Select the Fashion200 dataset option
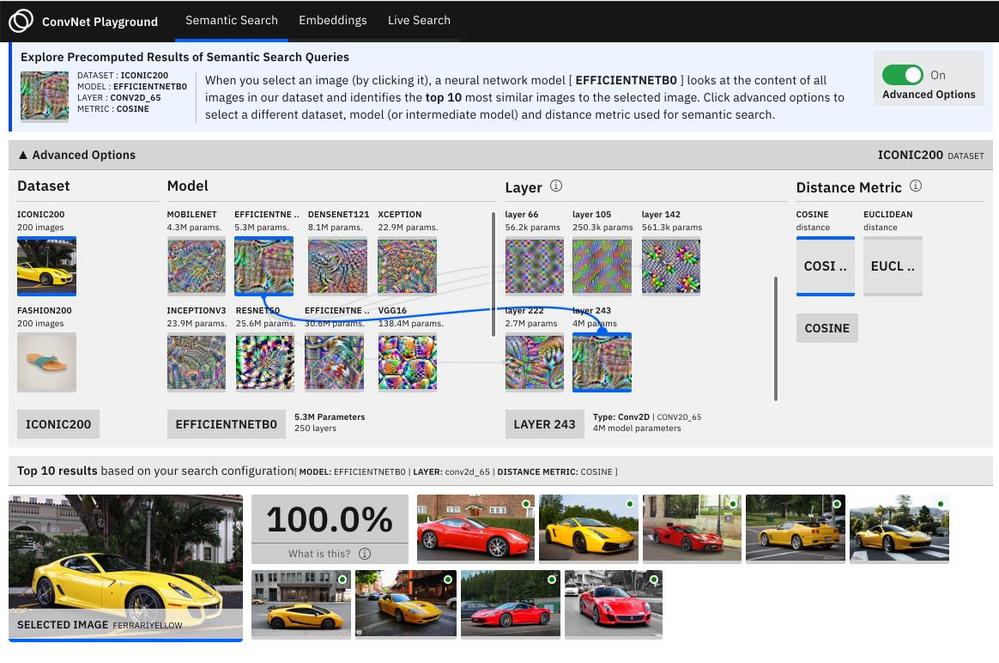 click(x=47, y=361)
